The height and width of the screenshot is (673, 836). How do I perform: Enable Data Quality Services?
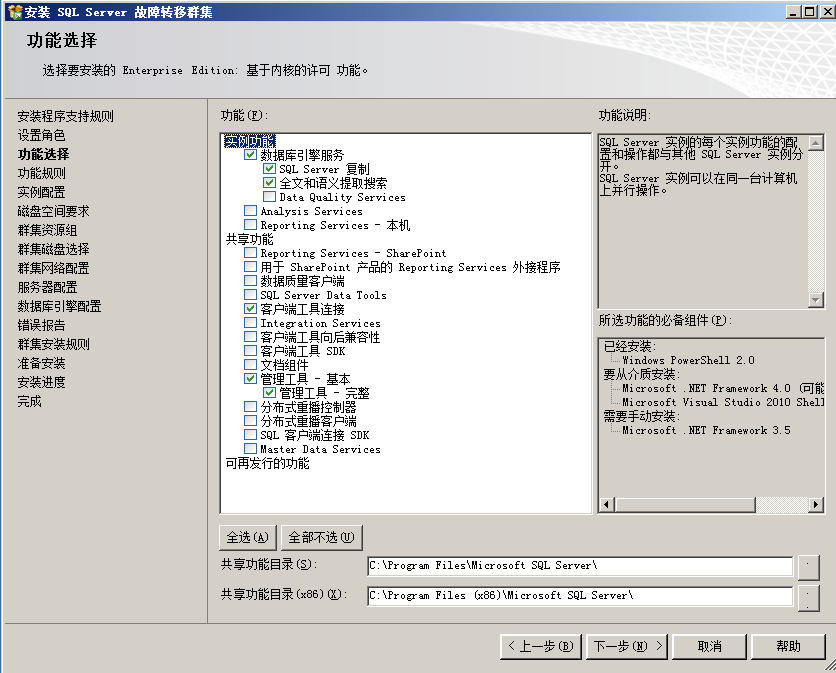pos(268,197)
